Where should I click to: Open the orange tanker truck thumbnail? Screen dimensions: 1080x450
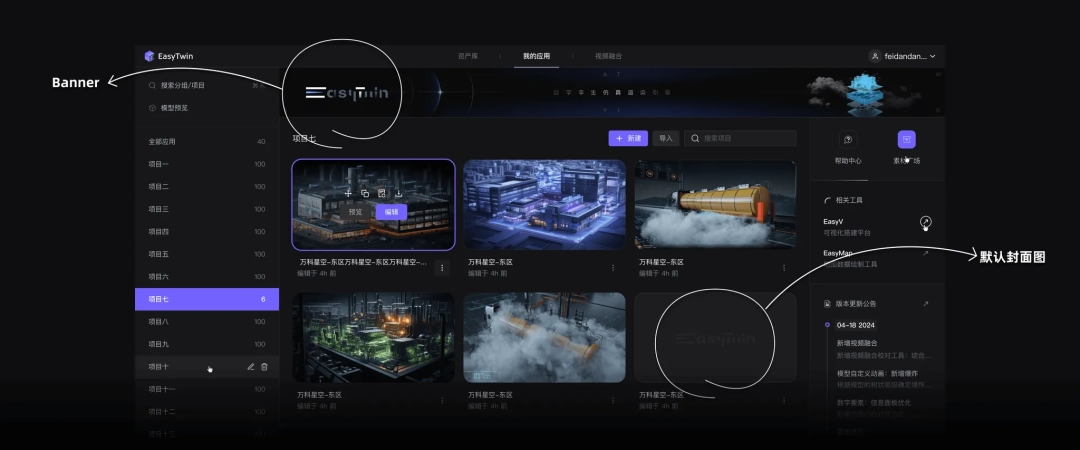pos(715,205)
